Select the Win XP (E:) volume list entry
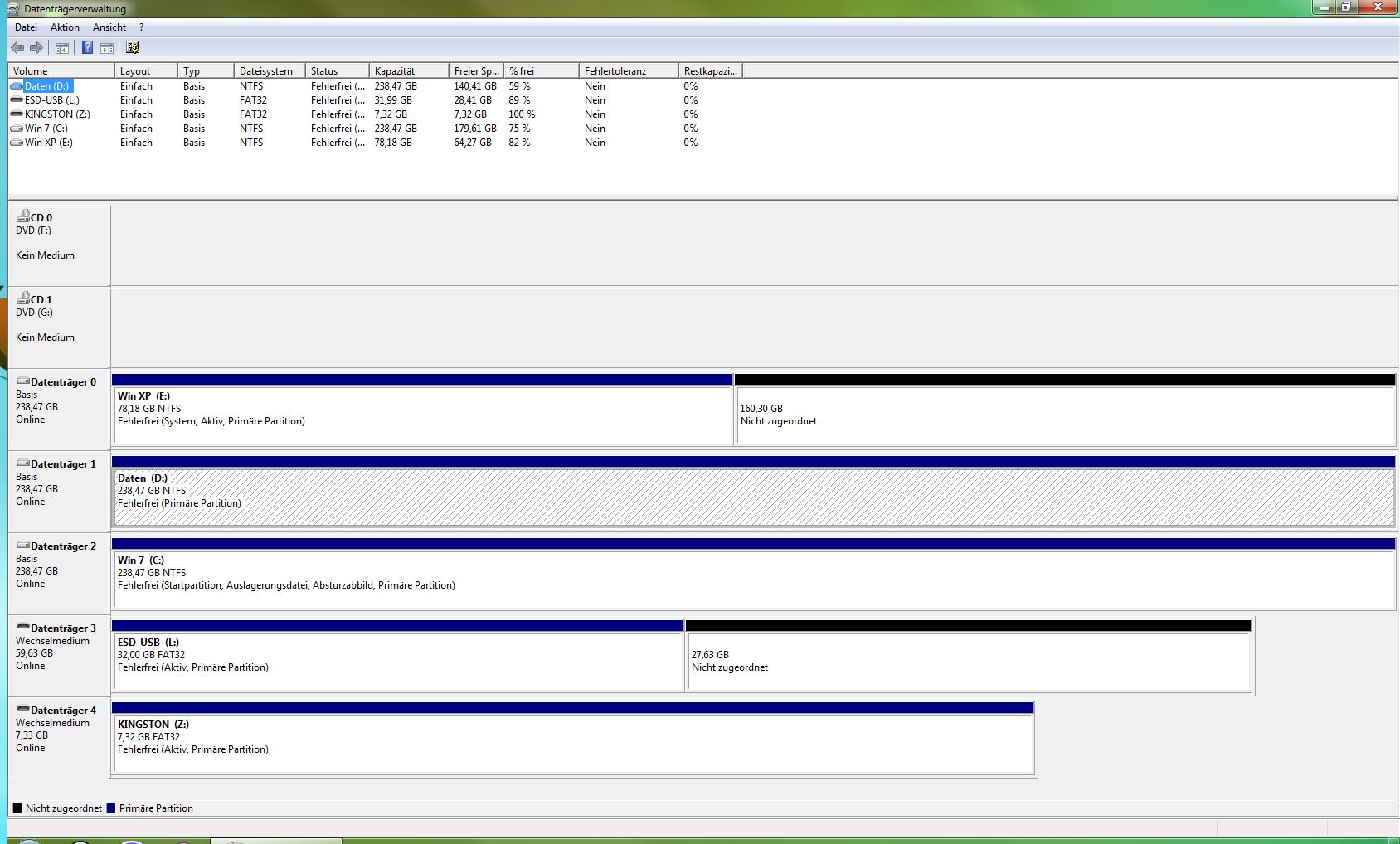 point(49,143)
